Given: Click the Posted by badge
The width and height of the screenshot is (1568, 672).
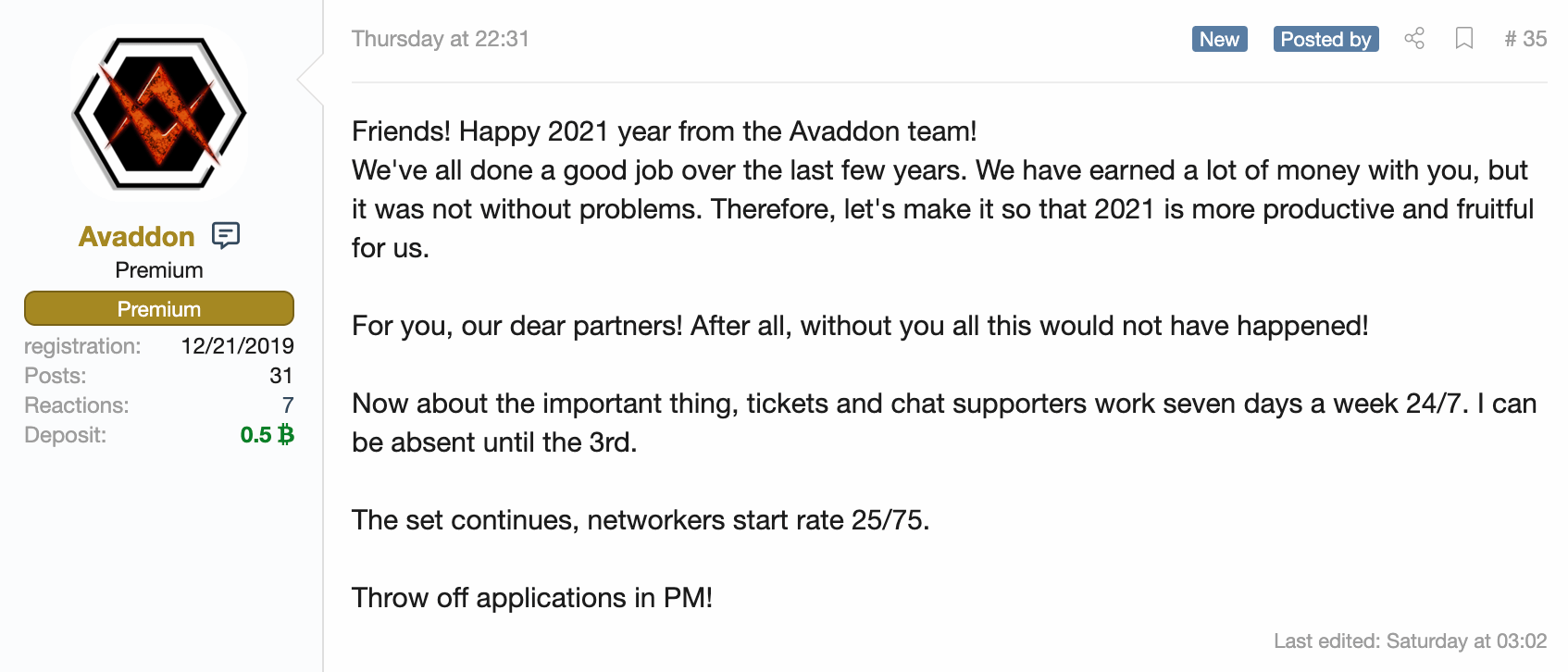Looking at the screenshot, I should (1325, 39).
